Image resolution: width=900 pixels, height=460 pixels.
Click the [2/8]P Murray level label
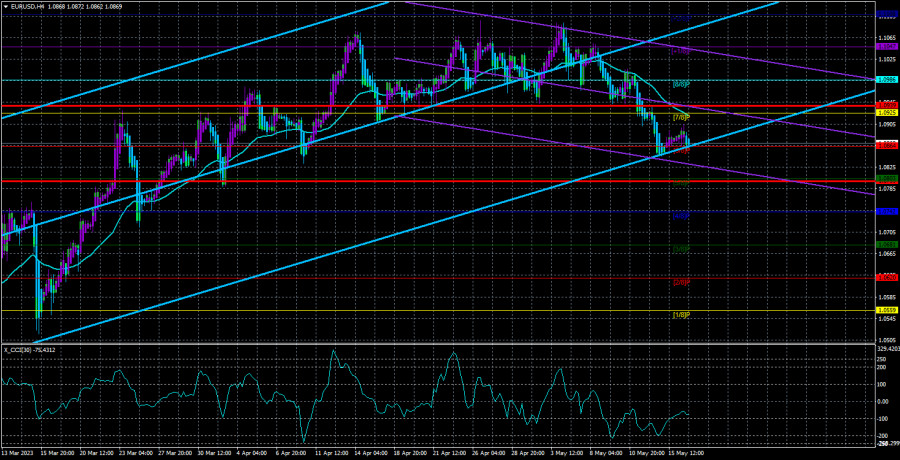(682, 282)
